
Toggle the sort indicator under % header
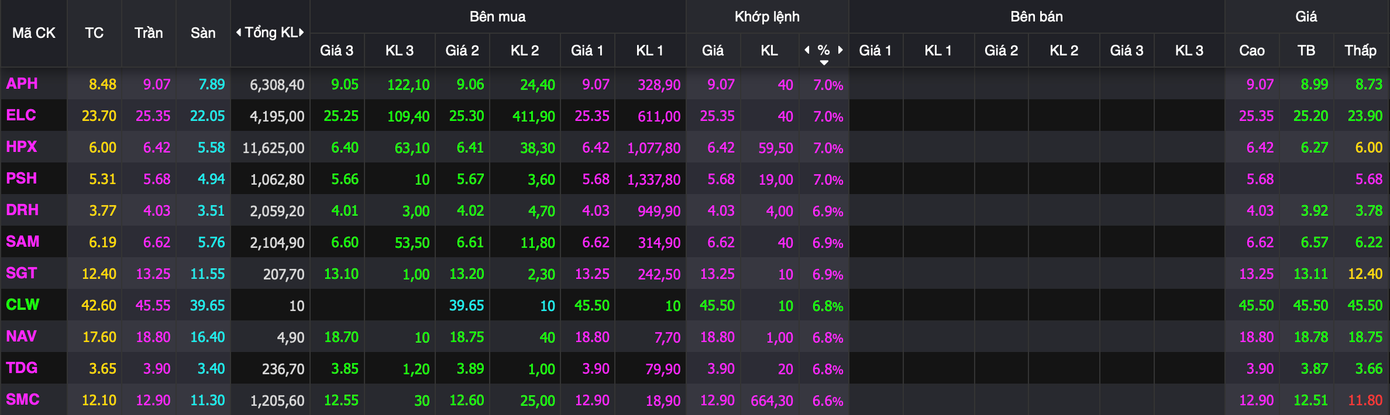point(824,62)
